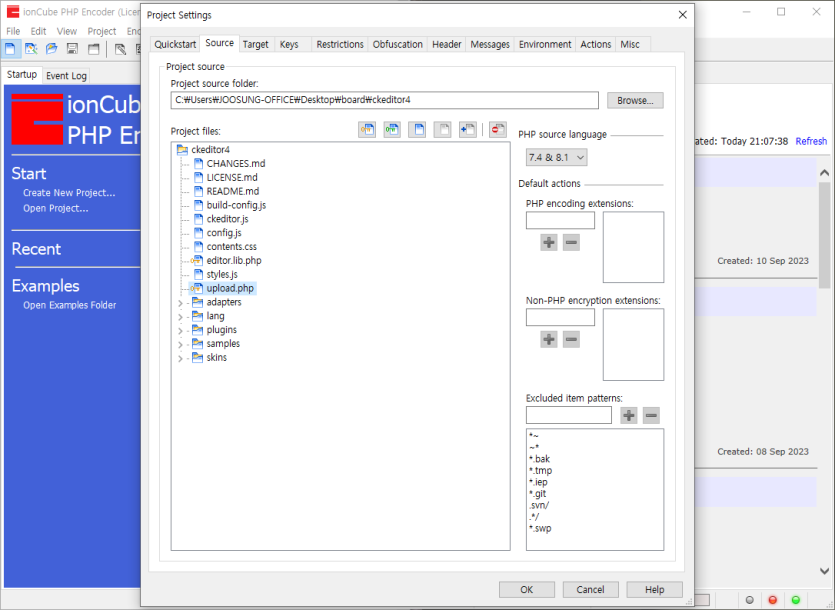
Task: Open the Header tab
Action: [x=447, y=44]
